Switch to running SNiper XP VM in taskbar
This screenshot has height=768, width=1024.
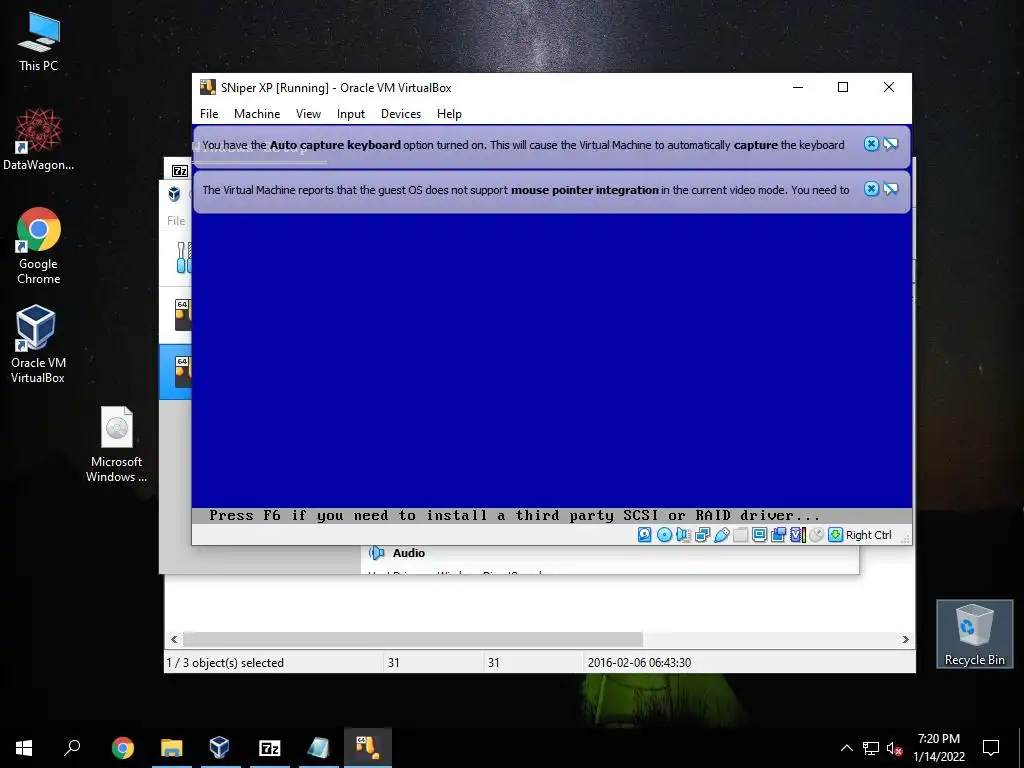(368, 748)
